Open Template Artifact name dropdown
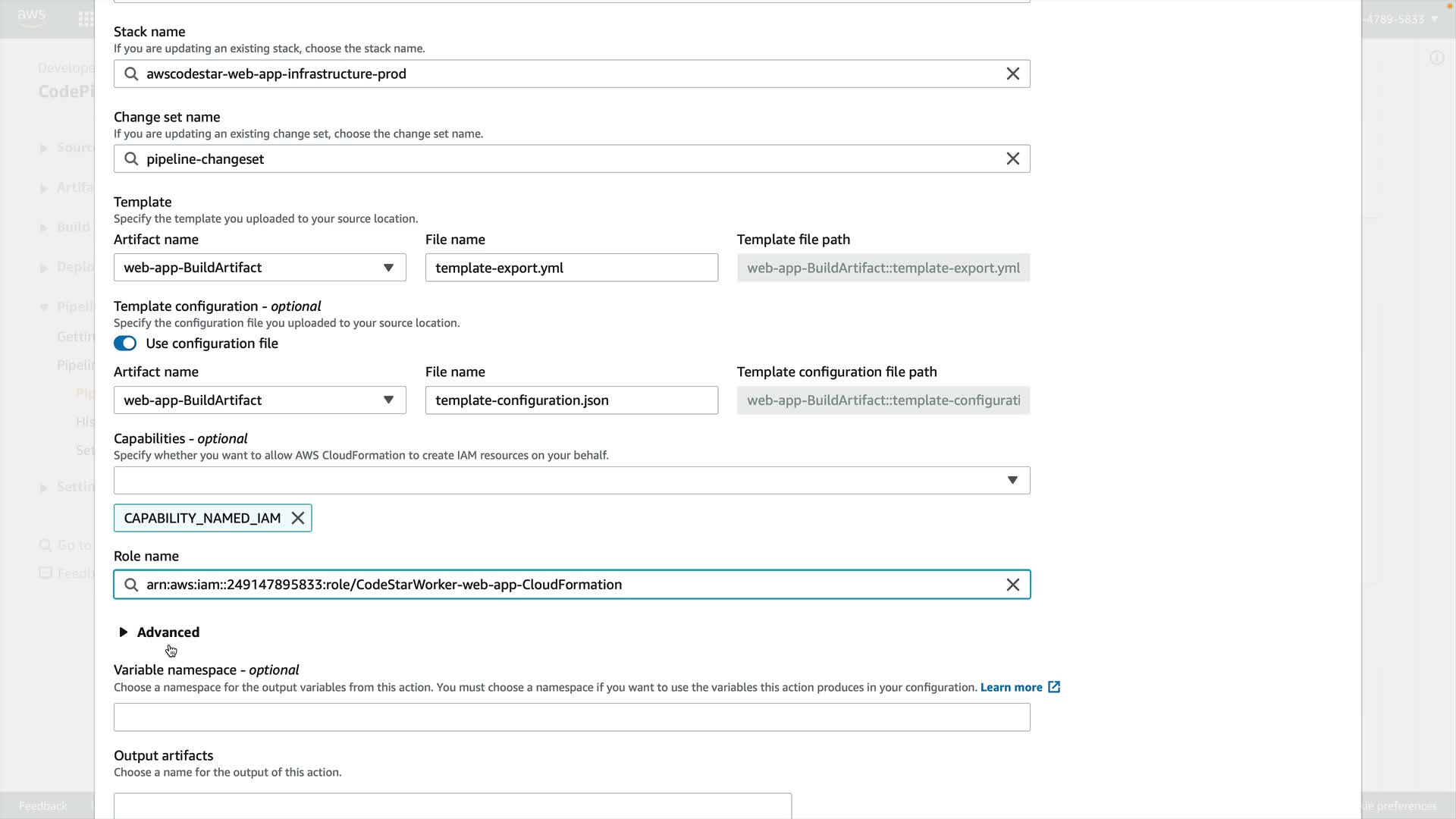Screen dimensions: 1456x819 point(259,268)
